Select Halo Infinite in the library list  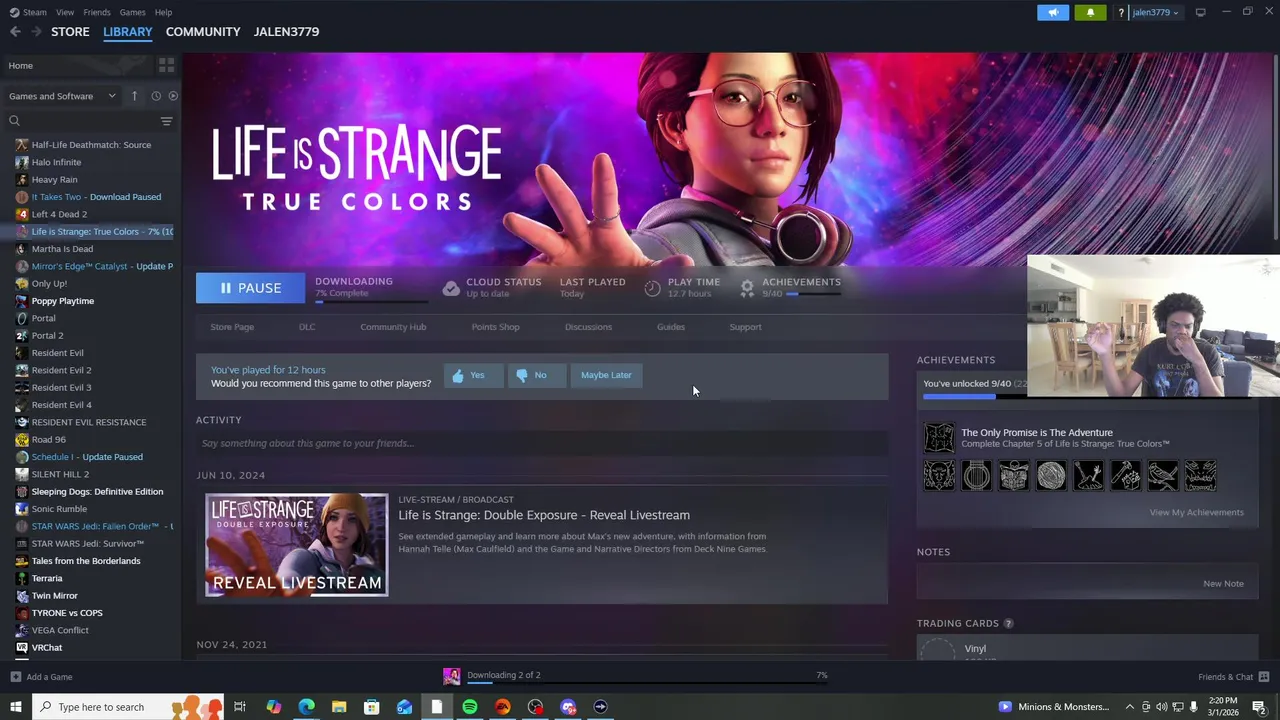[x=56, y=162]
